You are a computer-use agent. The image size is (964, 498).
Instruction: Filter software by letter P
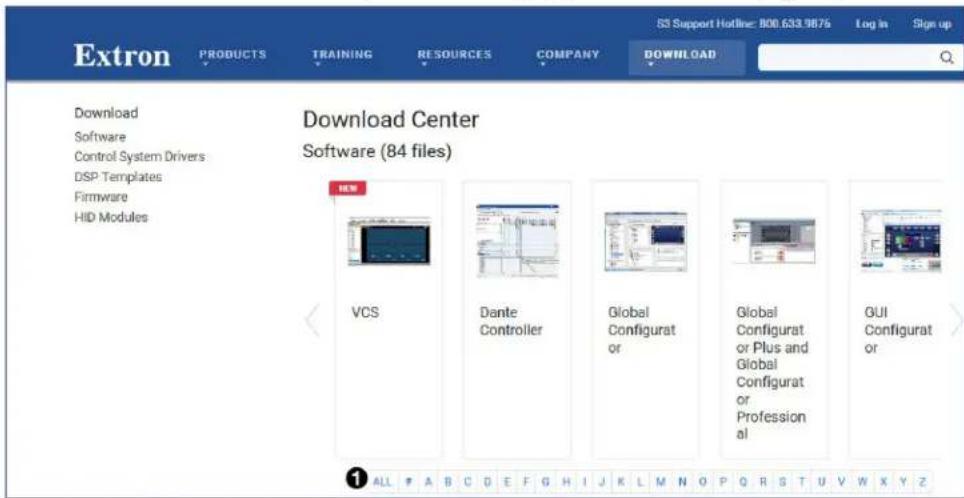723,481
